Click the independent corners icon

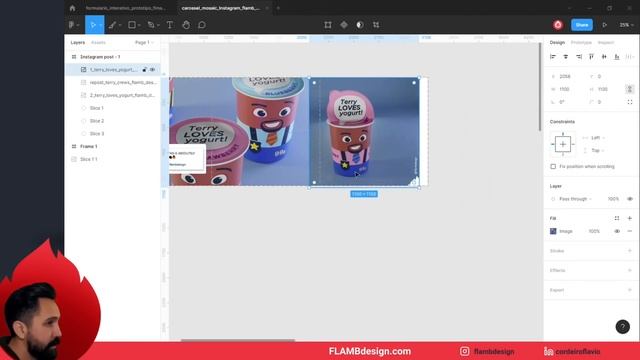630,102
